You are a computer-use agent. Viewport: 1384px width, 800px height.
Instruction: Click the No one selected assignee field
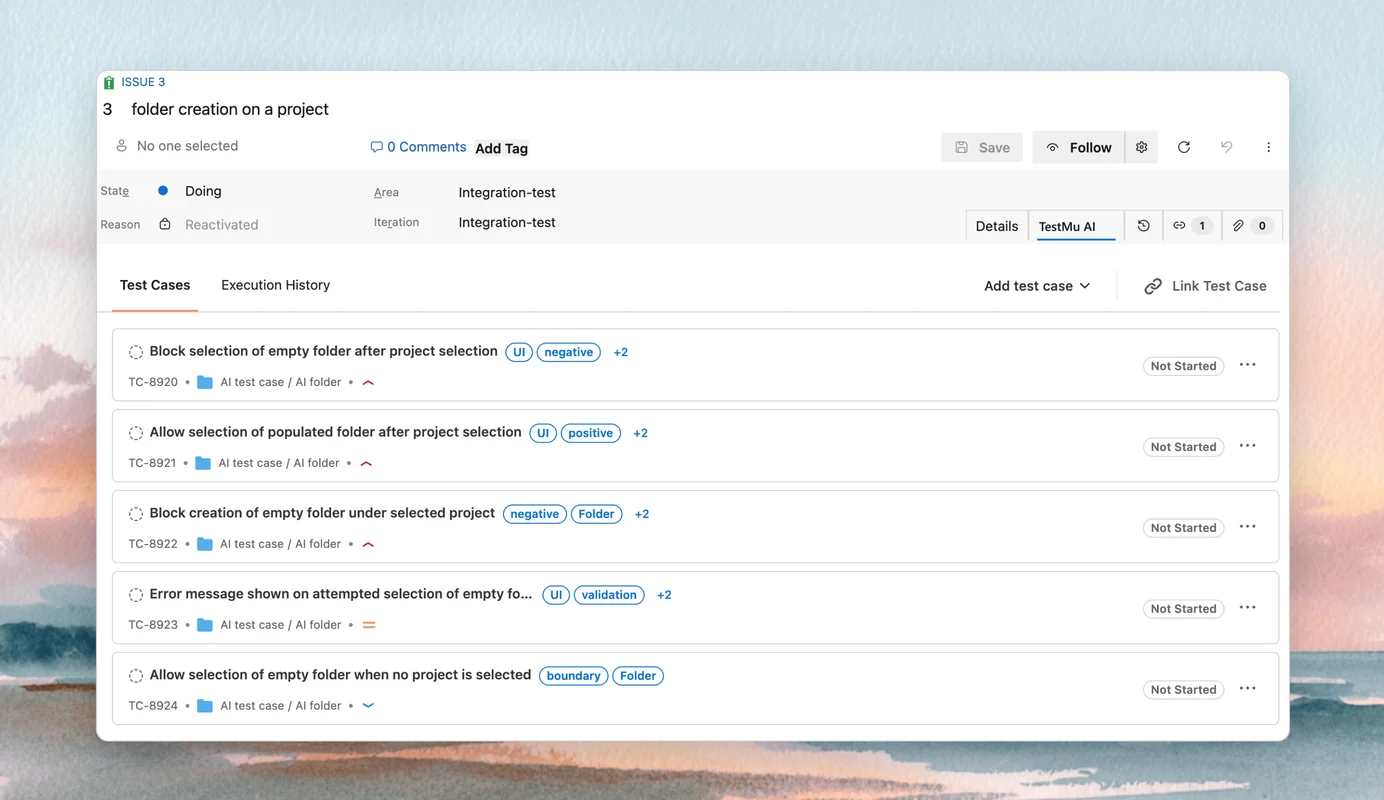tap(187, 146)
